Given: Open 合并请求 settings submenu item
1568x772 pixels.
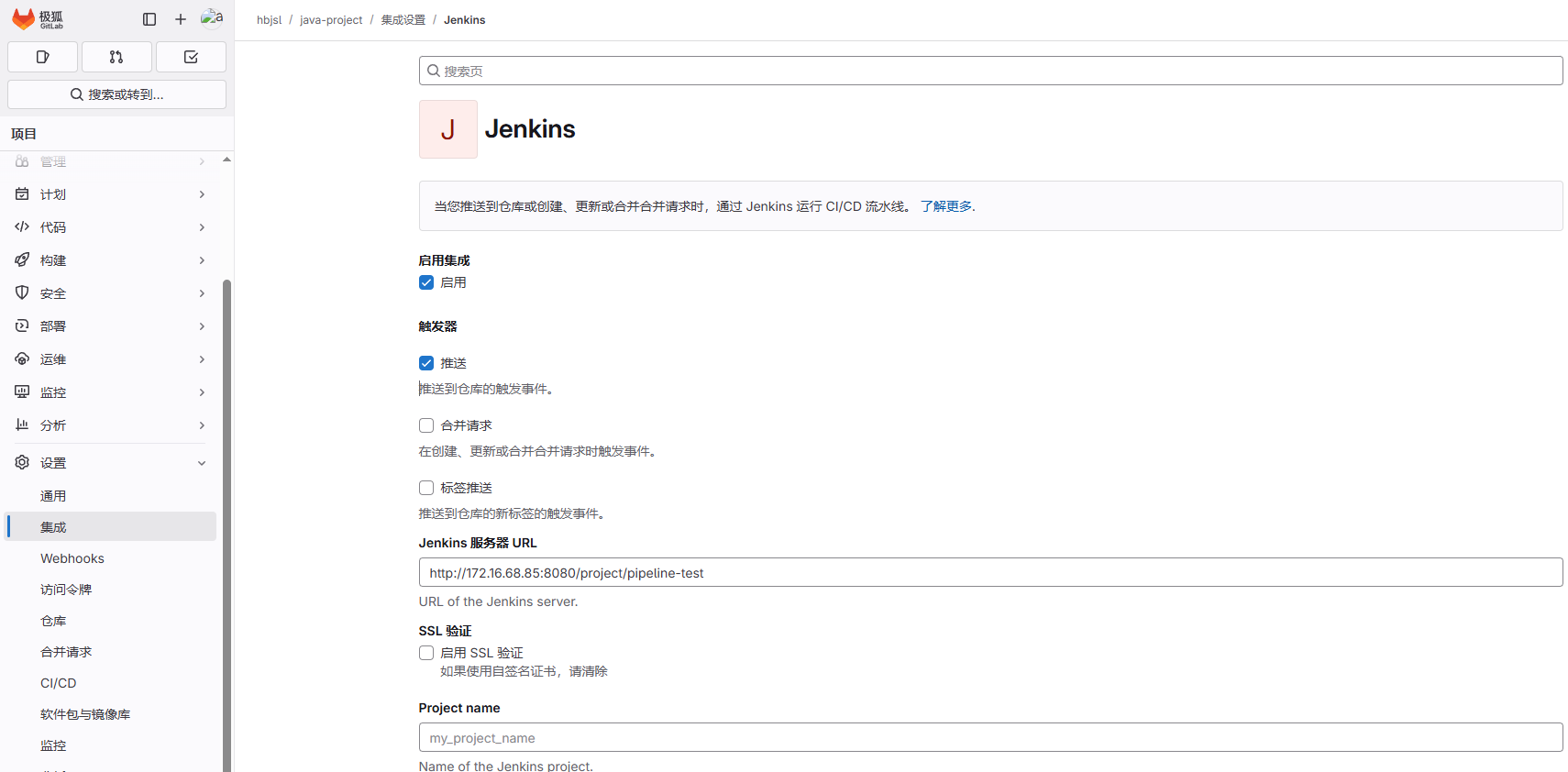Looking at the screenshot, I should pyautogui.click(x=110, y=652).
